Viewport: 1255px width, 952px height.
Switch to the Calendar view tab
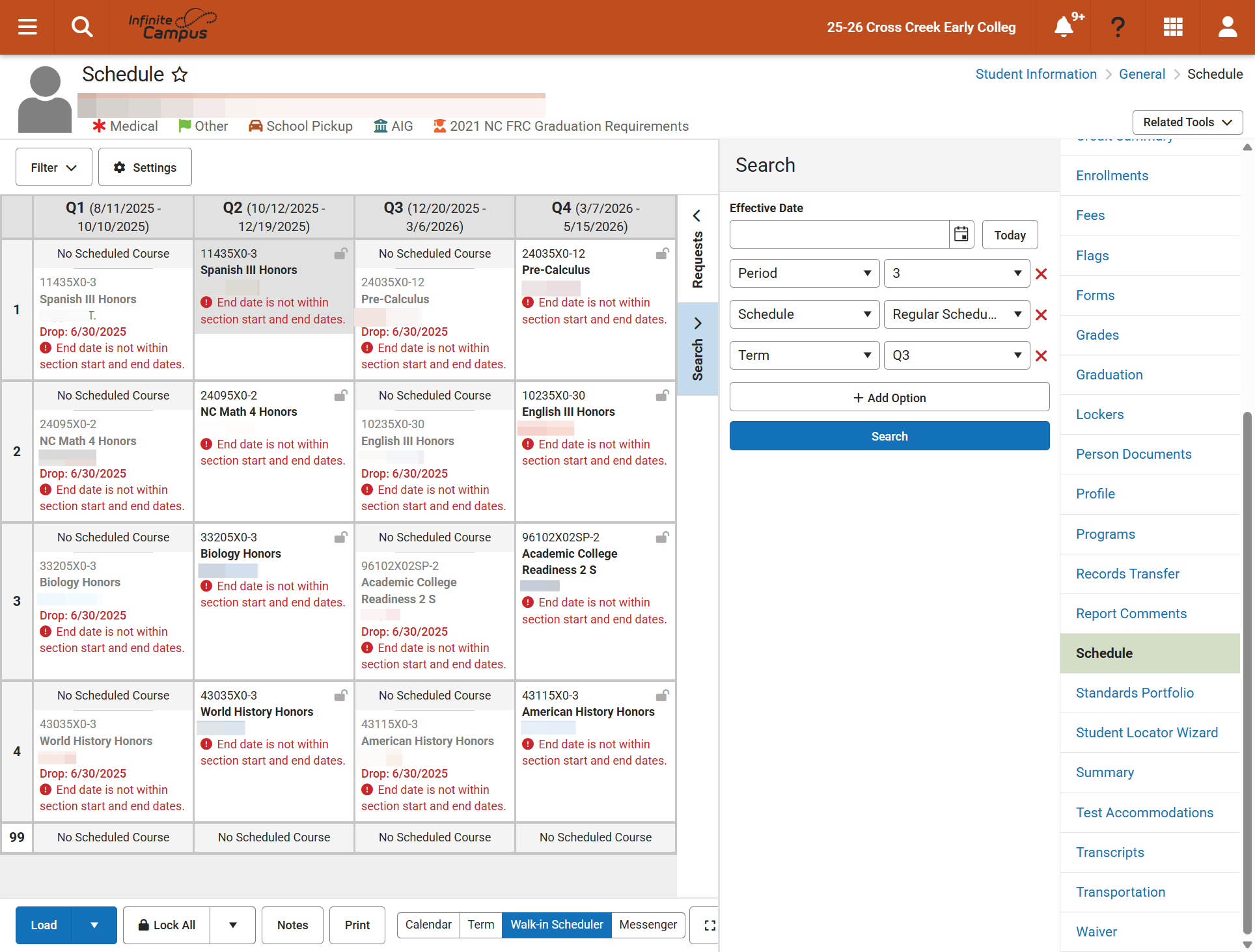(x=428, y=925)
